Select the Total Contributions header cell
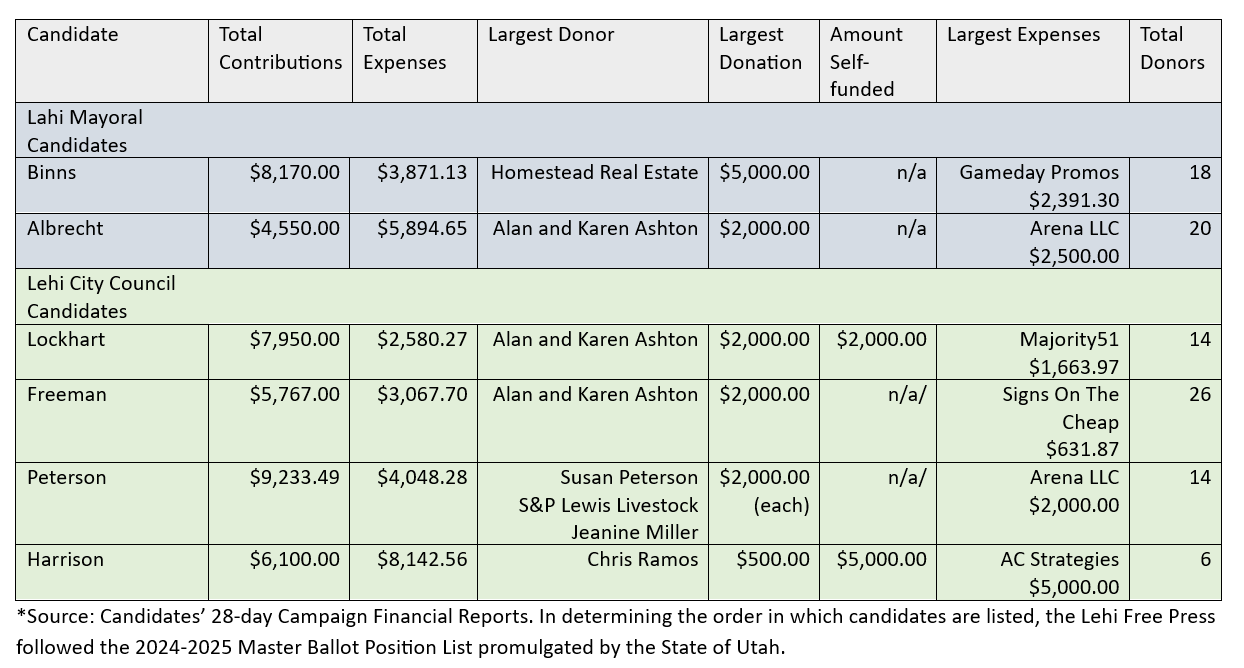 pyautogui.click(x=280, y=48)
